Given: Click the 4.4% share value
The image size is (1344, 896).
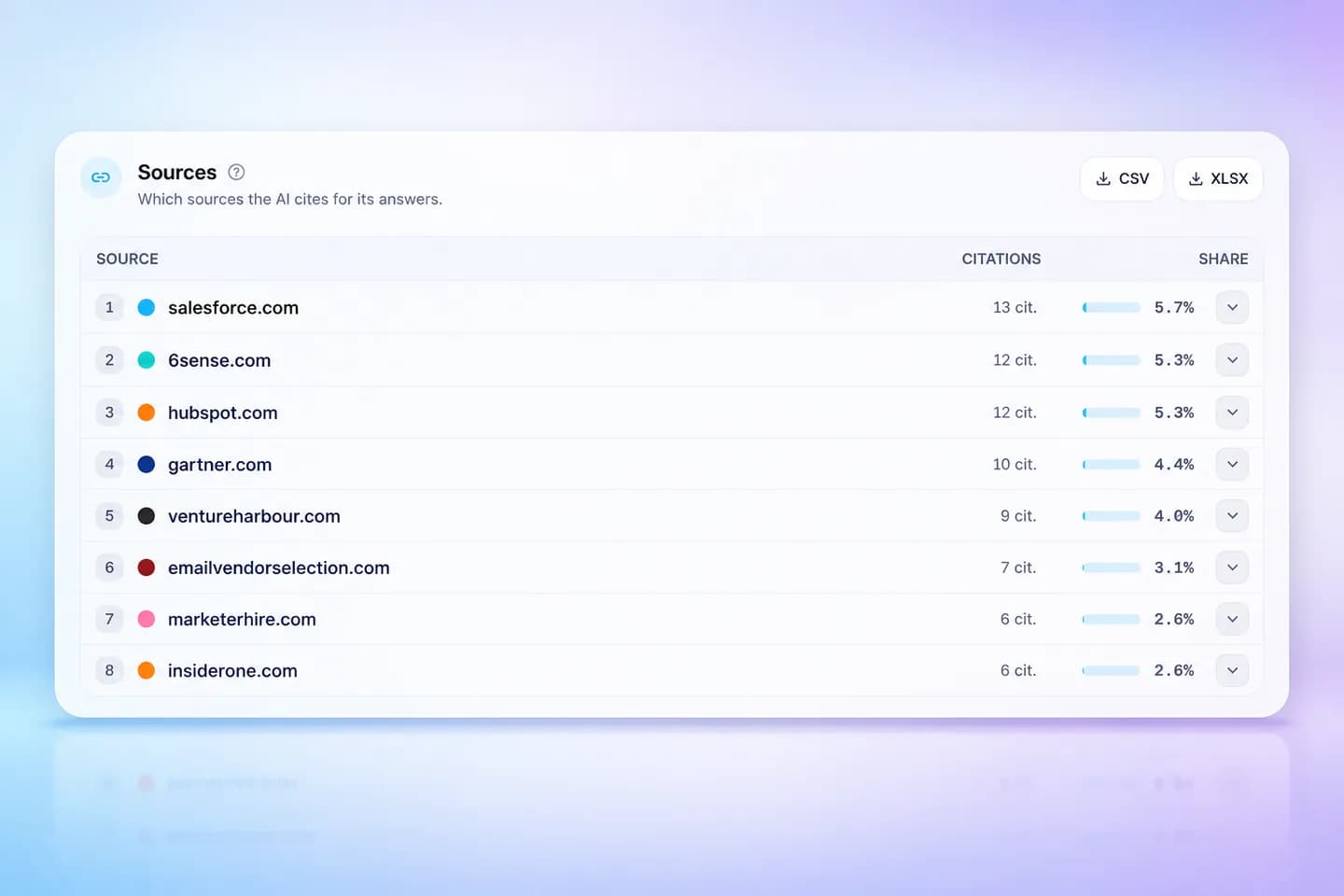Looking at the screenshot, I should pyautogui.click(x=1174, y=464).
